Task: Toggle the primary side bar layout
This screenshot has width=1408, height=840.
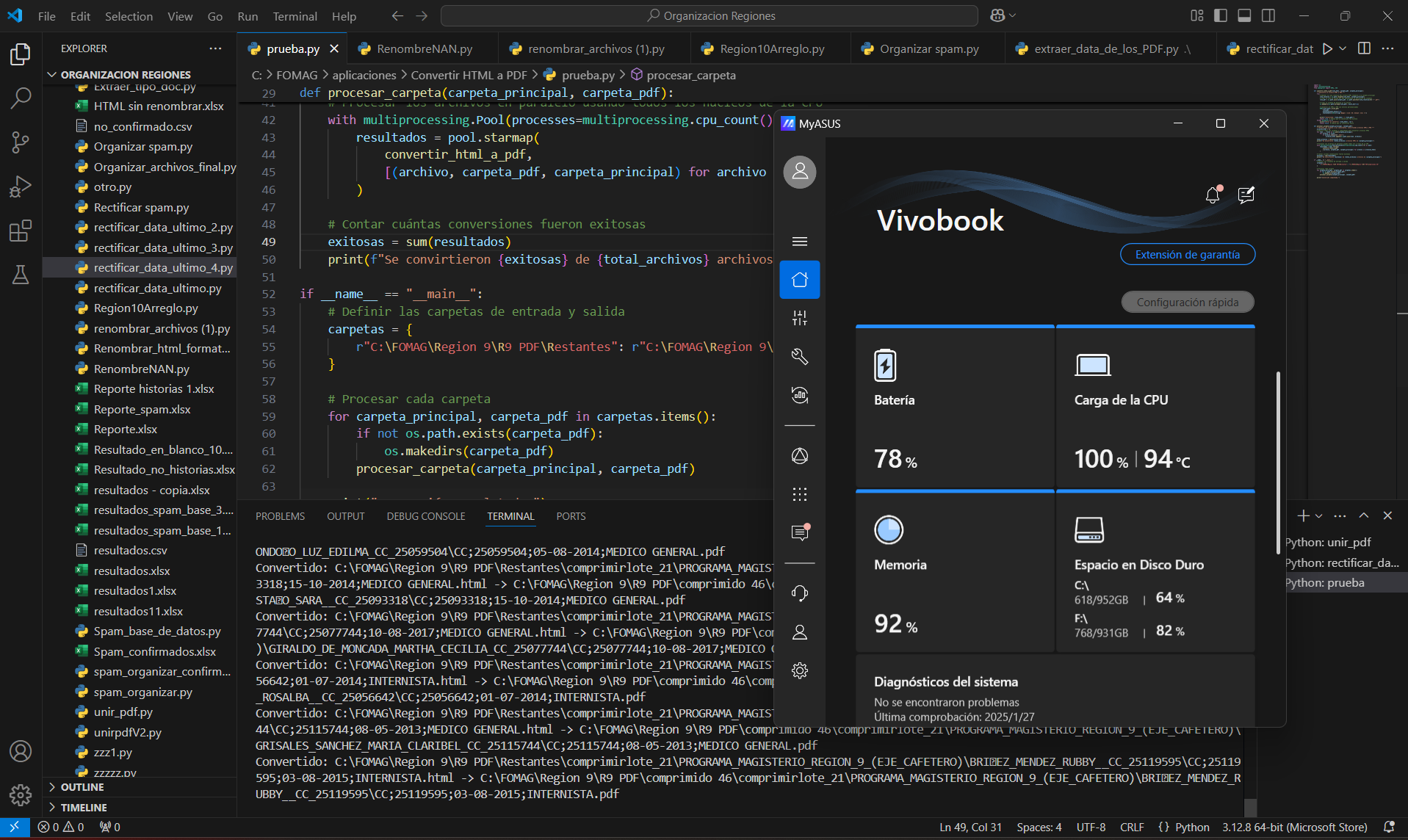Action: pos(1221,15)
